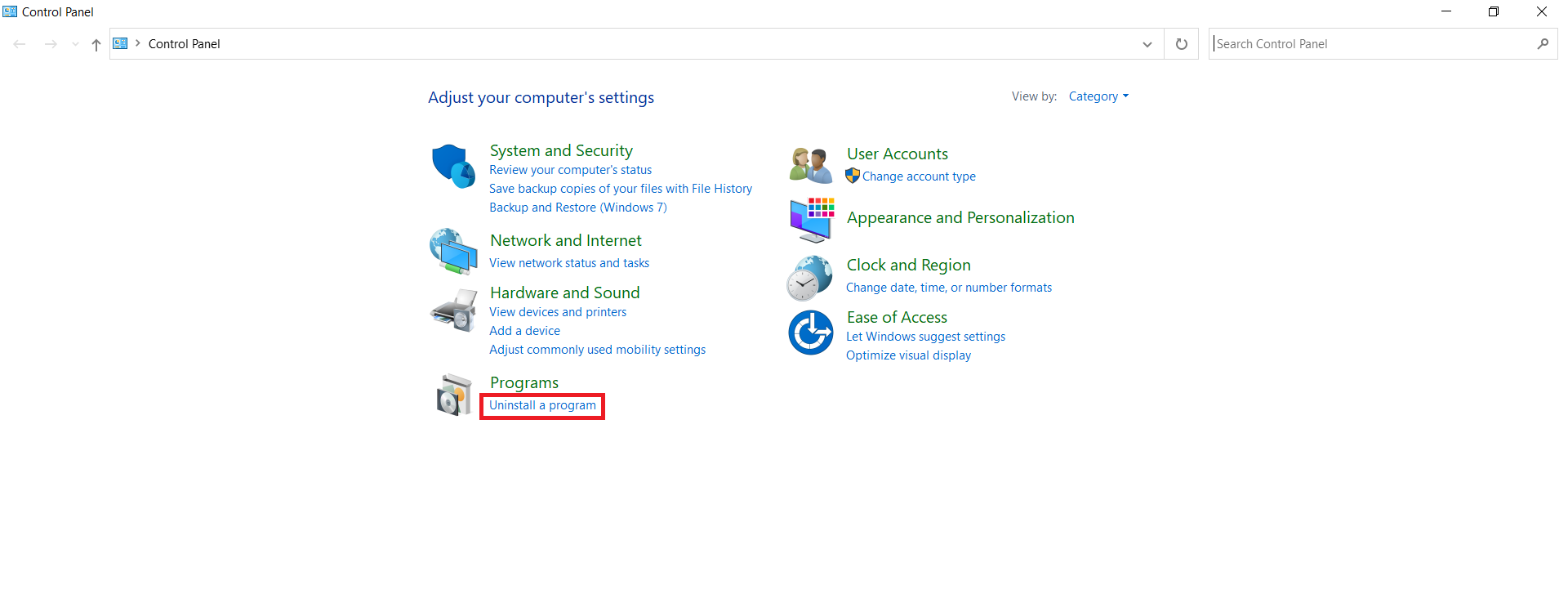Minimize the Control Panel window
Screen dimensions: 1568x594
pyautogui.click(x=1446, y=11)
